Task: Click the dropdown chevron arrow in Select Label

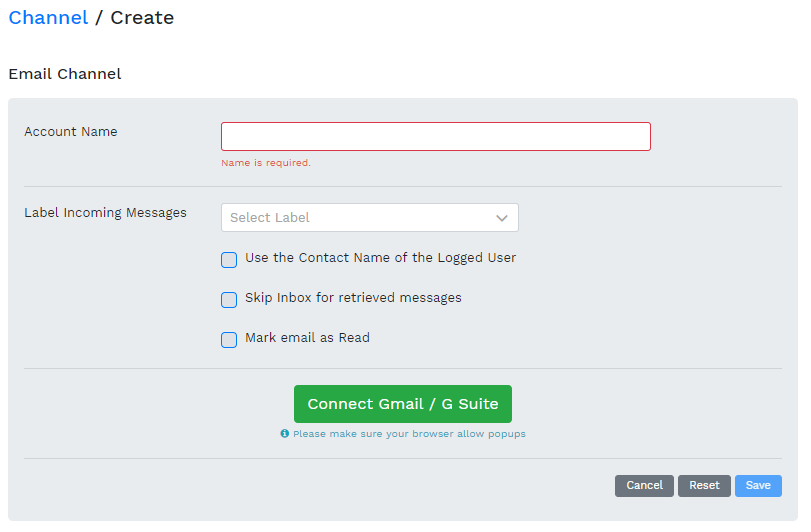Action: [x=502, y=218]
